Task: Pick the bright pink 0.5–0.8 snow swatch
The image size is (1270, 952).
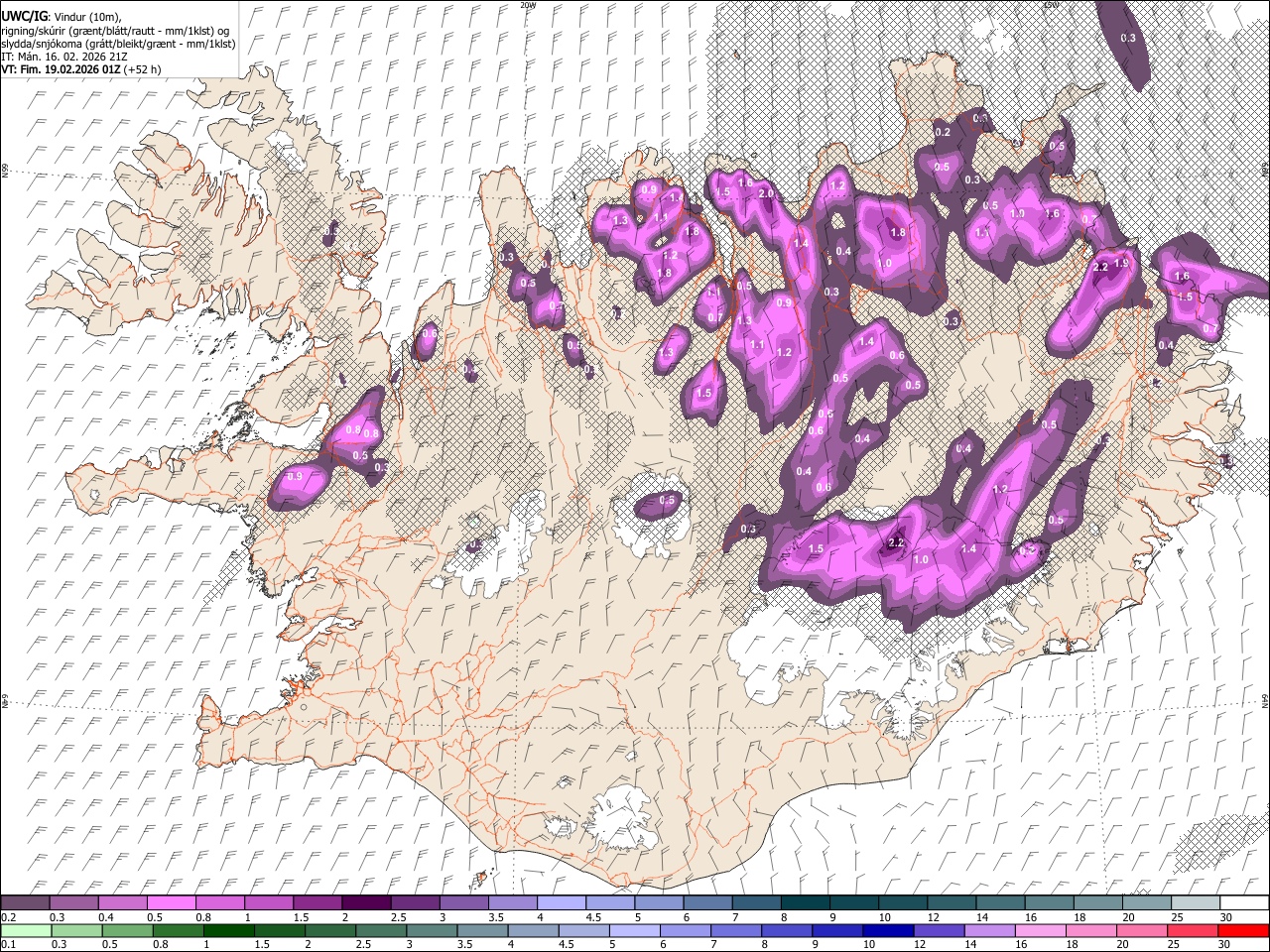Action: click(171, 903)
